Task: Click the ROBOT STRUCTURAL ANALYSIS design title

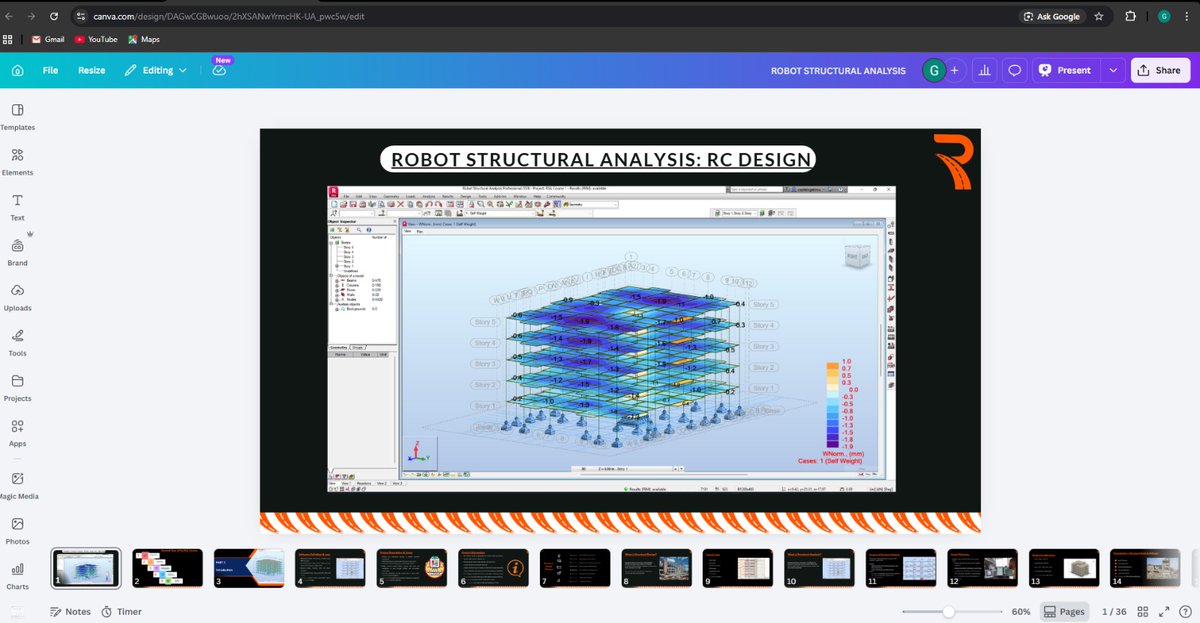Action: (838, 71)
